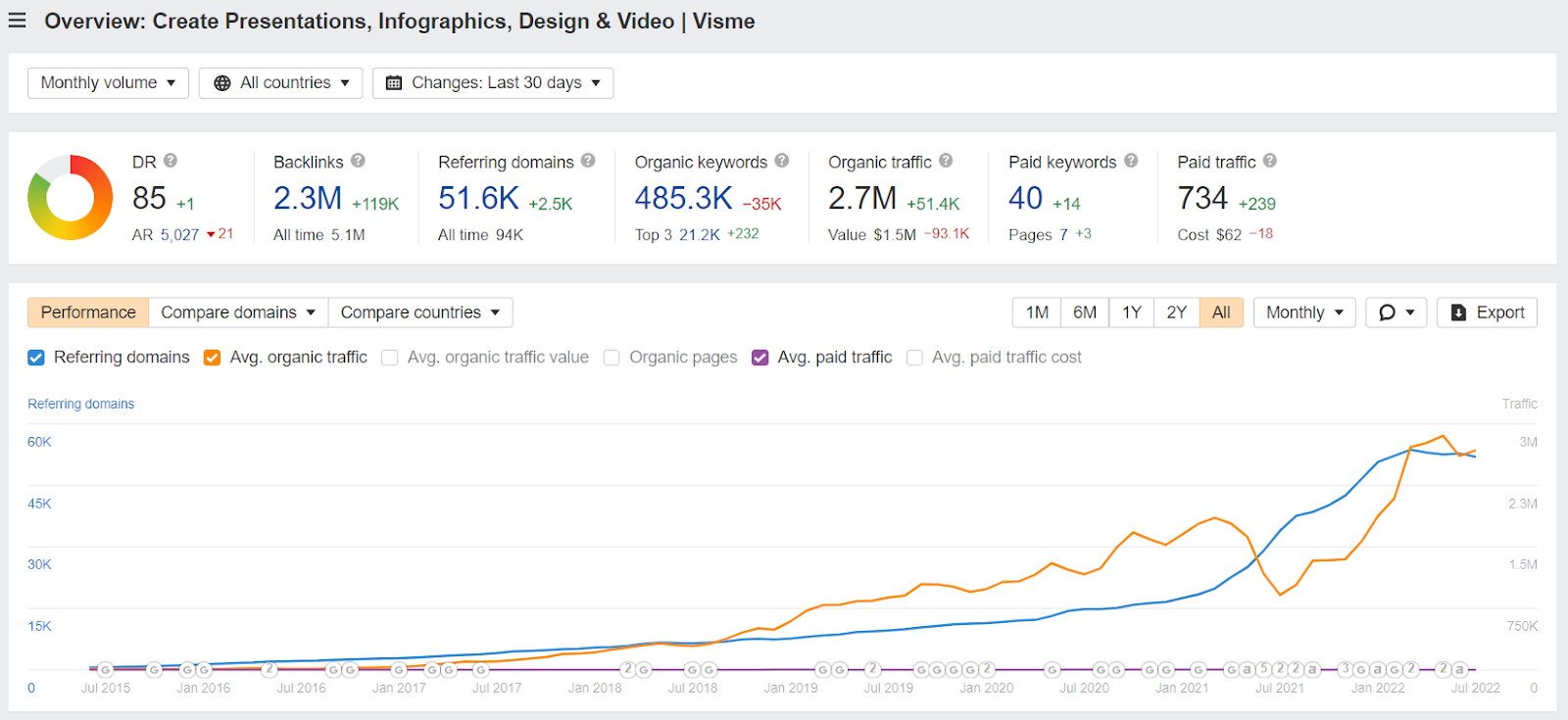The width and height of the screenshot is (1568, 720).
Task: Click the Traffic axis label
Action: [x=1519, y=404]
